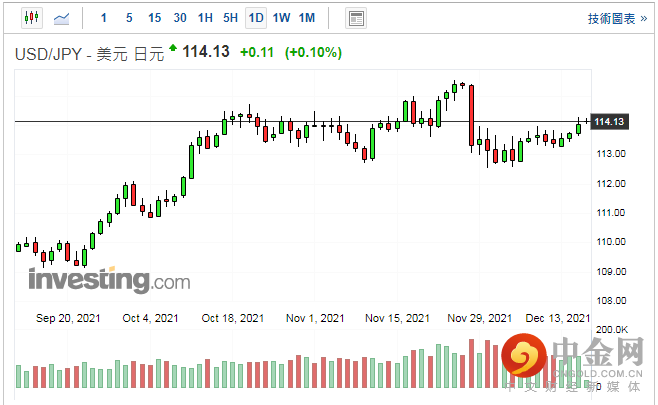Click the Sep 20, 2021 date label
Image resolution: width=658 pixels, height=405 pixels.
[x=68, y=318]
